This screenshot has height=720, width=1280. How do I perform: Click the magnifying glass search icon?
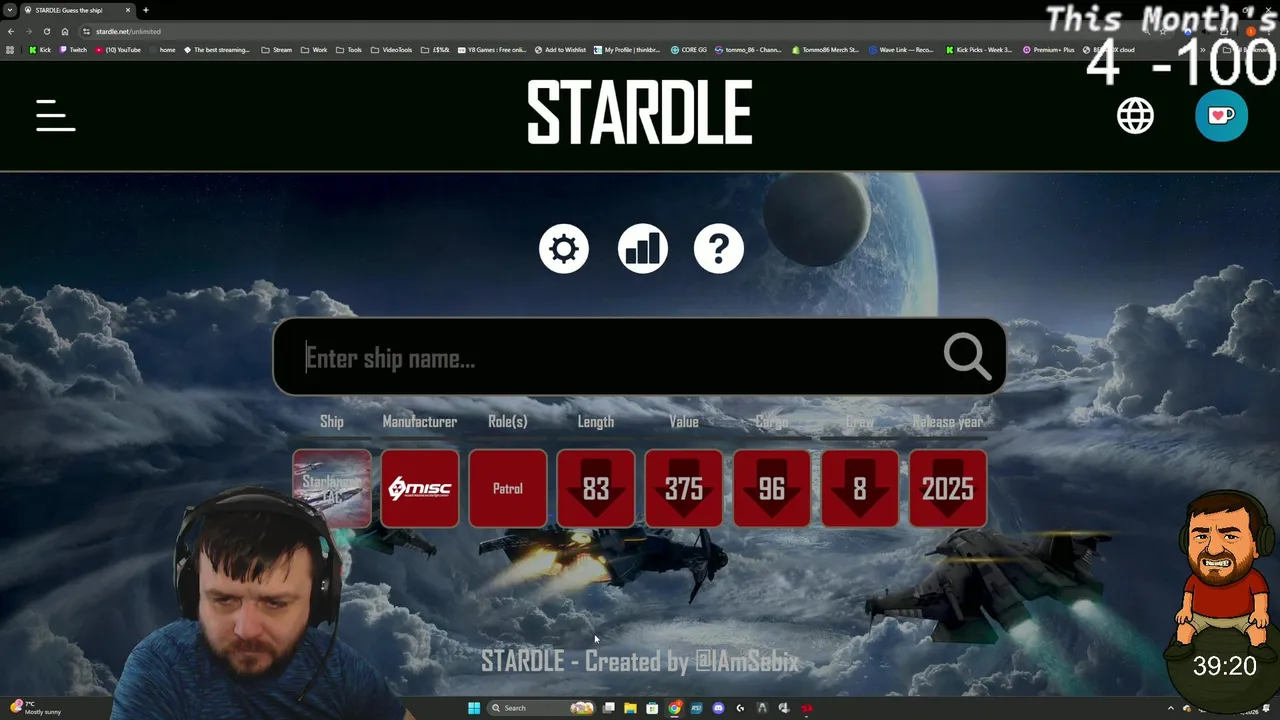pos(967,356)
